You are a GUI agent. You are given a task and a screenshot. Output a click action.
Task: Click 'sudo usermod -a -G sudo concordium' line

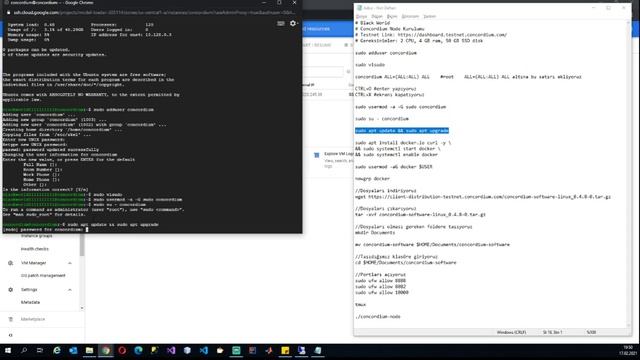click(400, 107)
